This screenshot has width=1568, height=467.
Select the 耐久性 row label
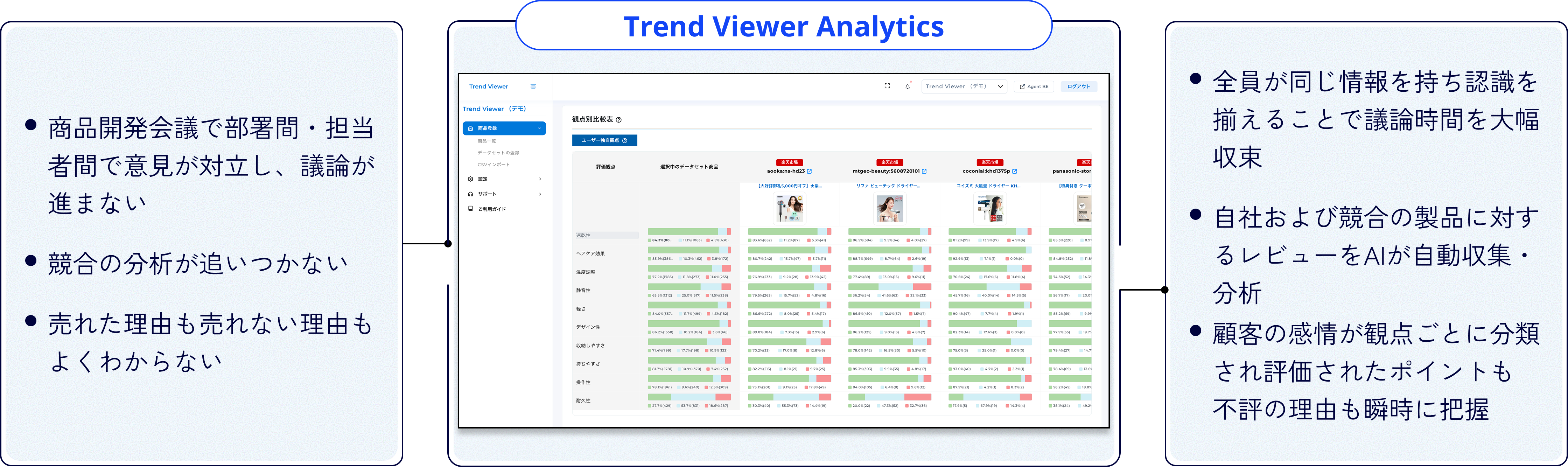583,400
